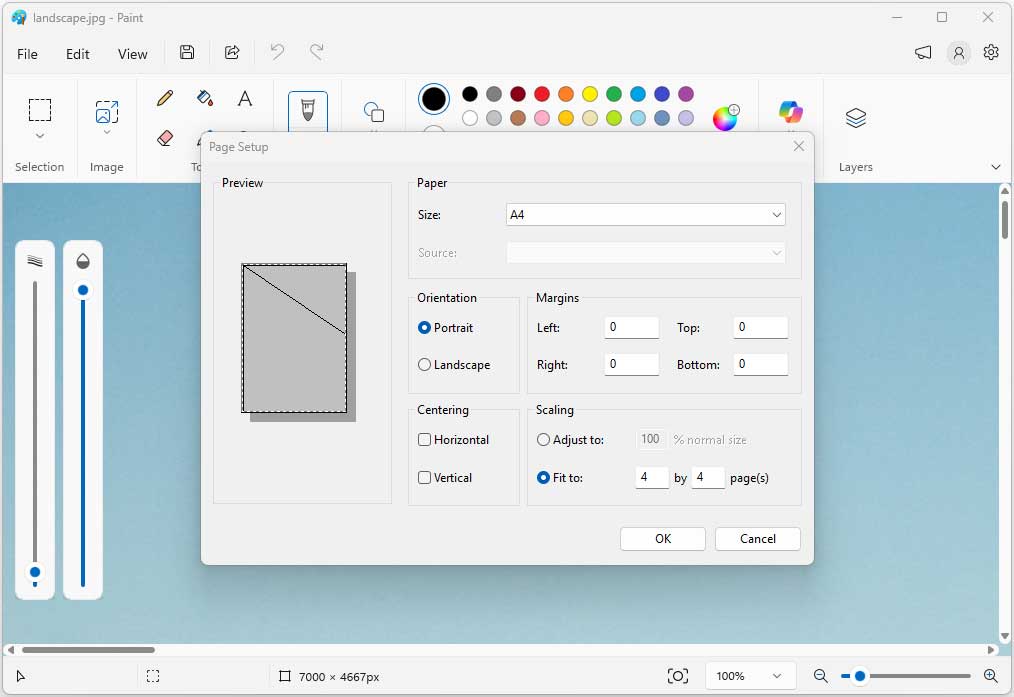
Task: Expand the Image options chevron
Action: [x=107, y=133]
